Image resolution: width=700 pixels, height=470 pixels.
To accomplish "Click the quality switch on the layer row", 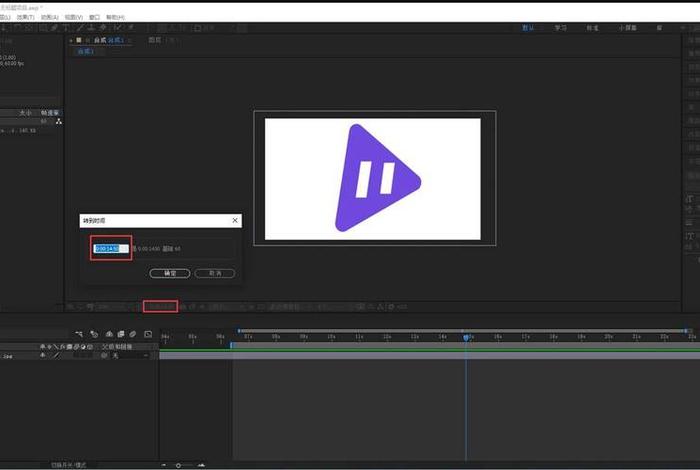I will pos(56,355).
